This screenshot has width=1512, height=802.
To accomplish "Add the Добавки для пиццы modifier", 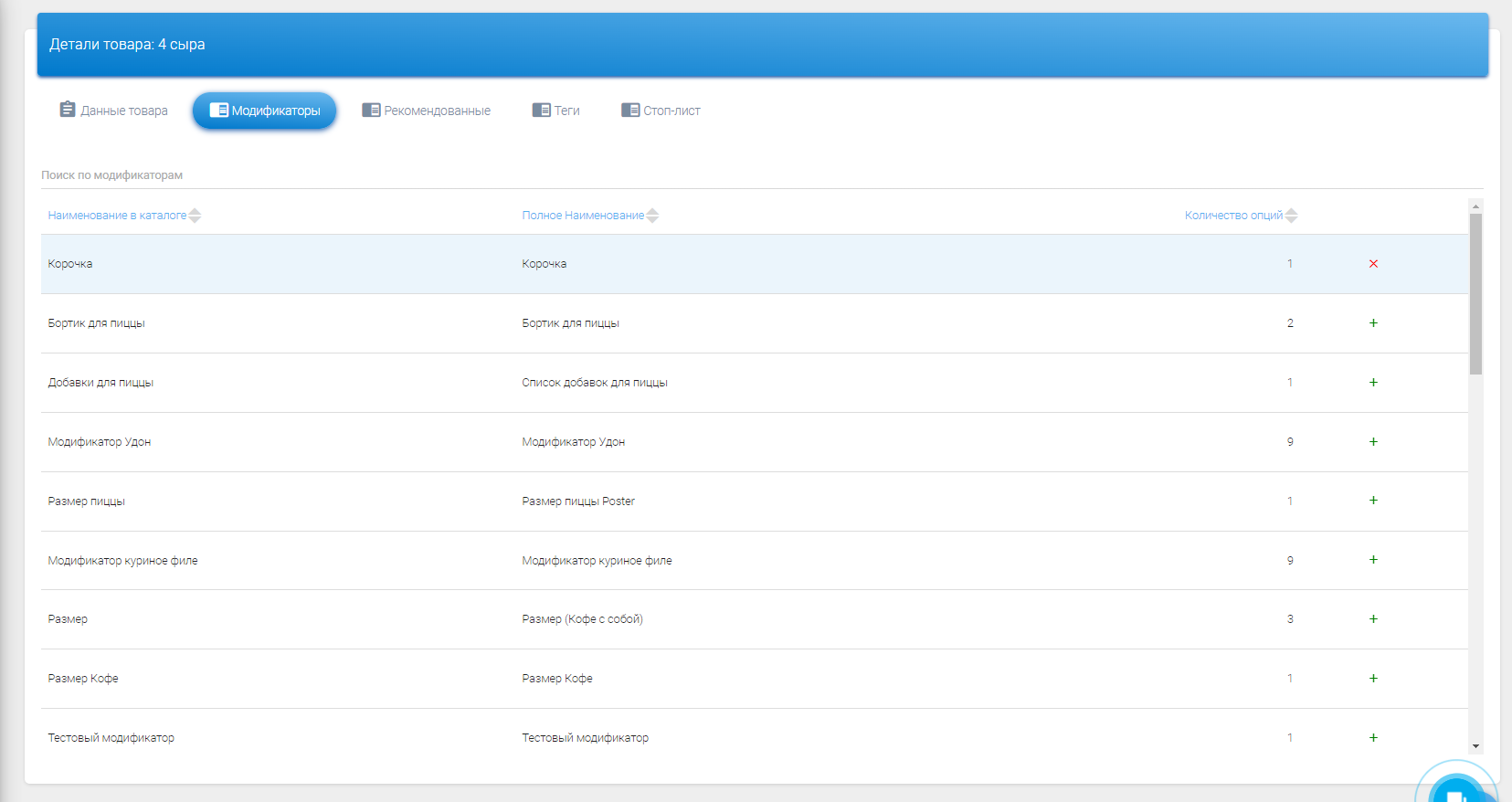I will point(1373,383).
